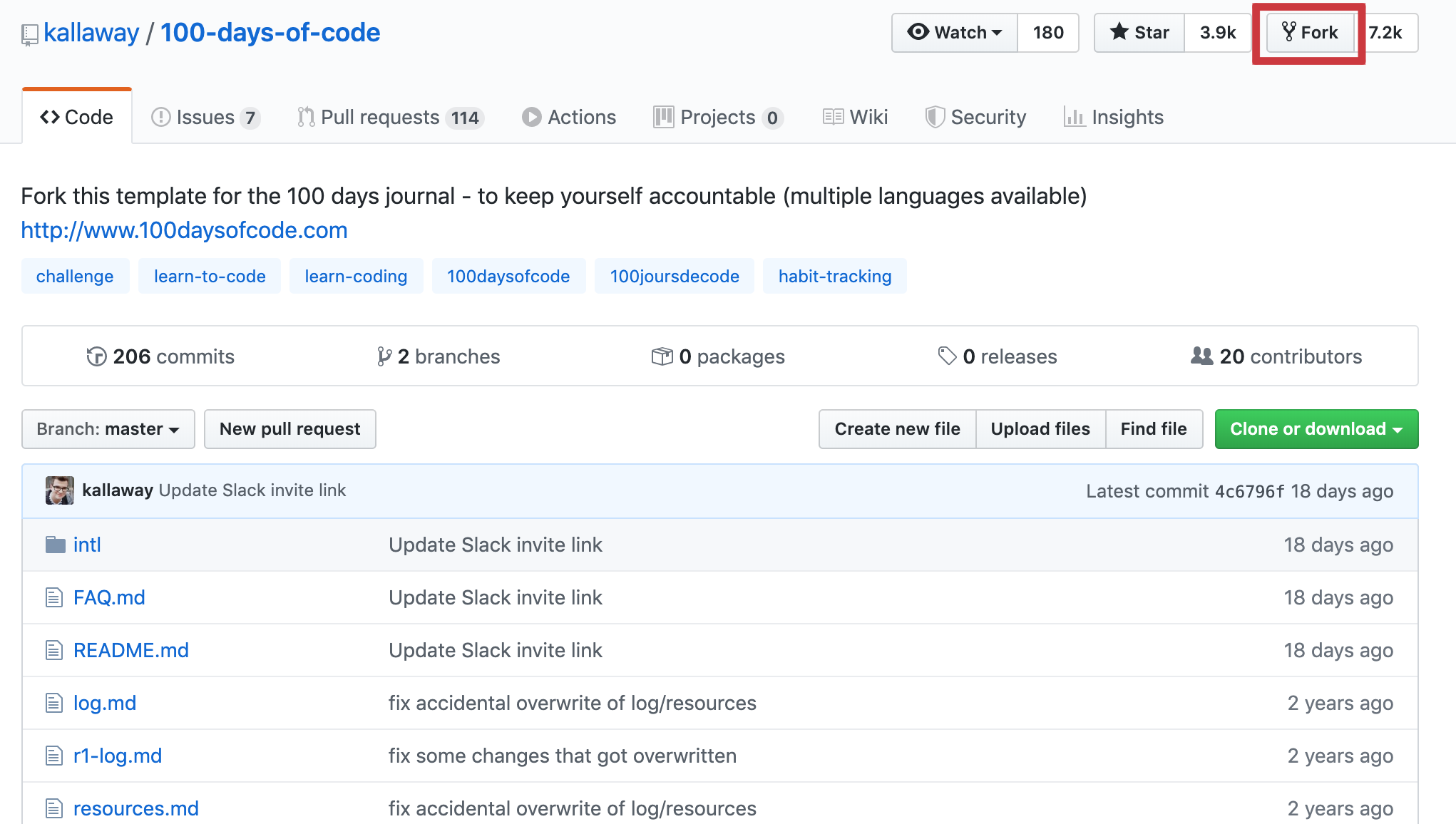Open the r1-log.md file
Viewport: 1456px width, 824px height.
[118, 756]
